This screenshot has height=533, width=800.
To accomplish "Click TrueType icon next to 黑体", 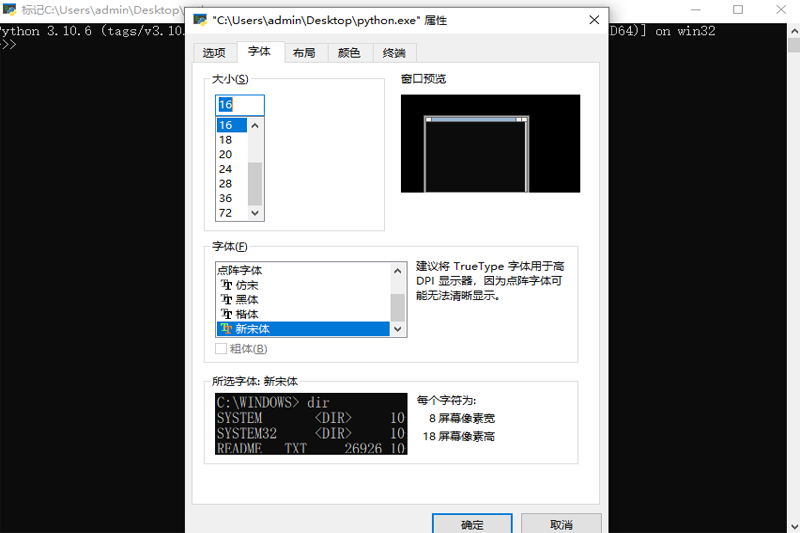I will (227, 299).
